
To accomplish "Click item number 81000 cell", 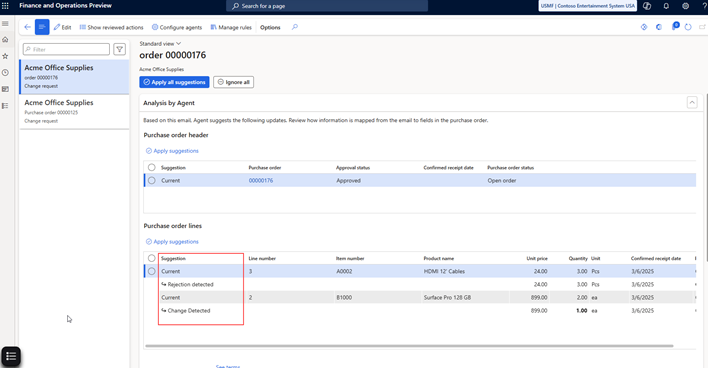I will 344,298.
